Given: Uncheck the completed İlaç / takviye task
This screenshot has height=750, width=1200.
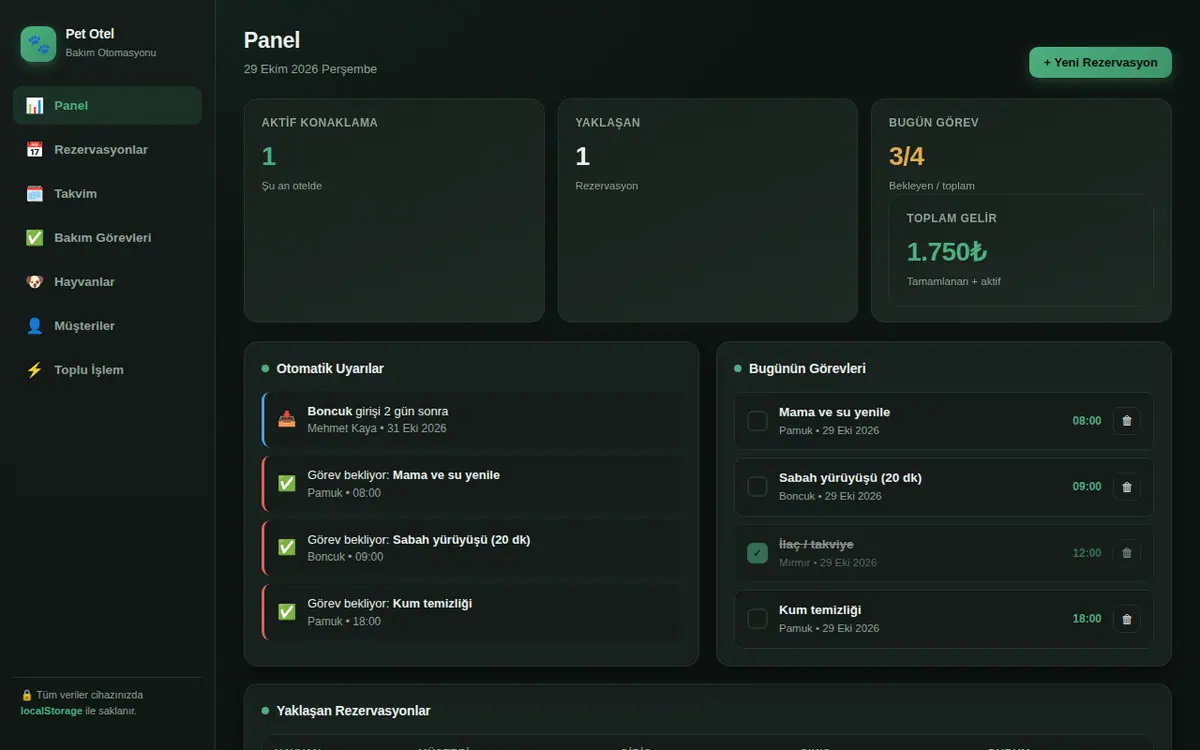Looking at the screenshot, I should (758, 553).
